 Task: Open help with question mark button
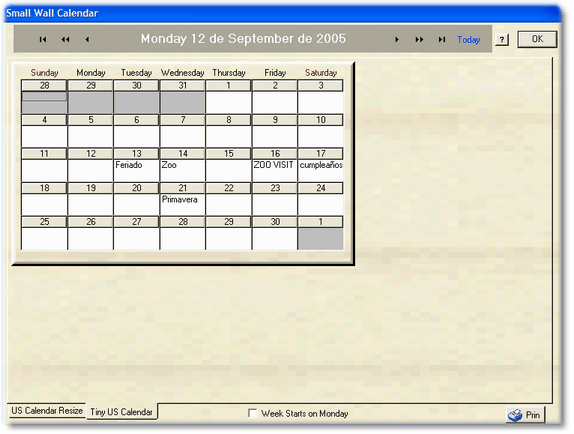pos(502,40)
